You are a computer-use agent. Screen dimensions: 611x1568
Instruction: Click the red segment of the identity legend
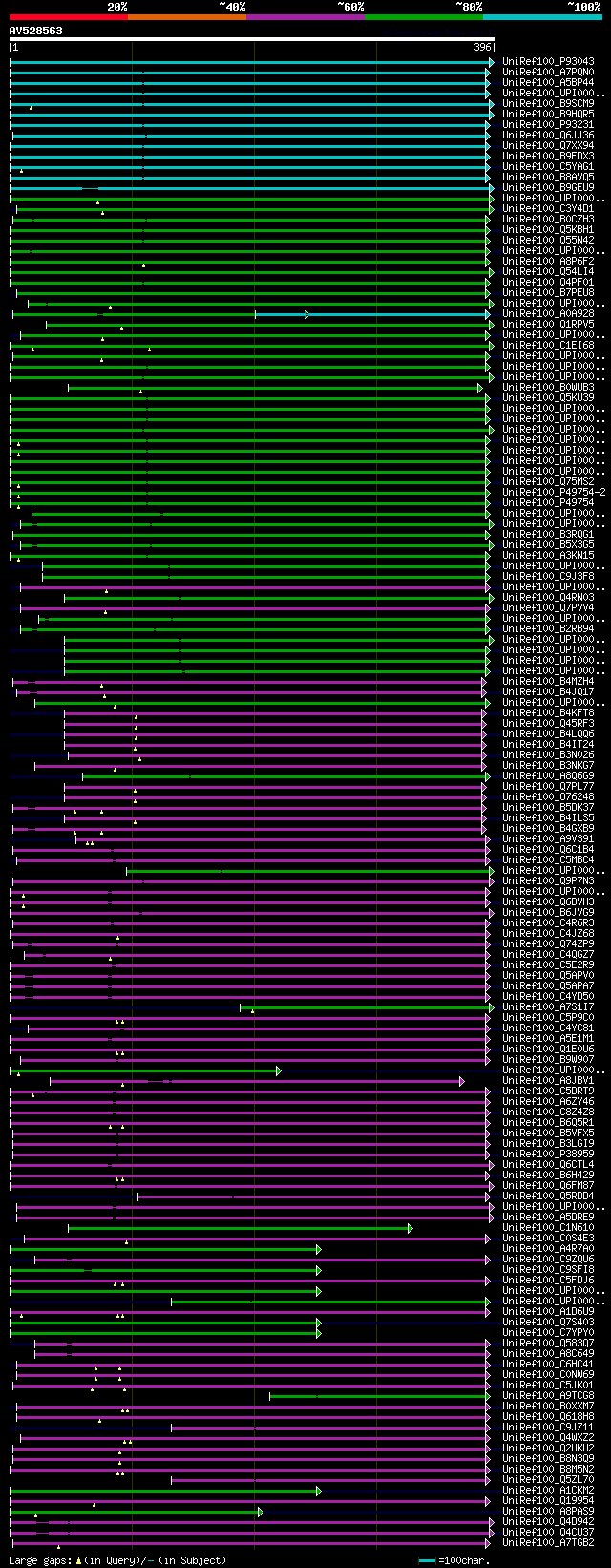(x=69, y=17)
